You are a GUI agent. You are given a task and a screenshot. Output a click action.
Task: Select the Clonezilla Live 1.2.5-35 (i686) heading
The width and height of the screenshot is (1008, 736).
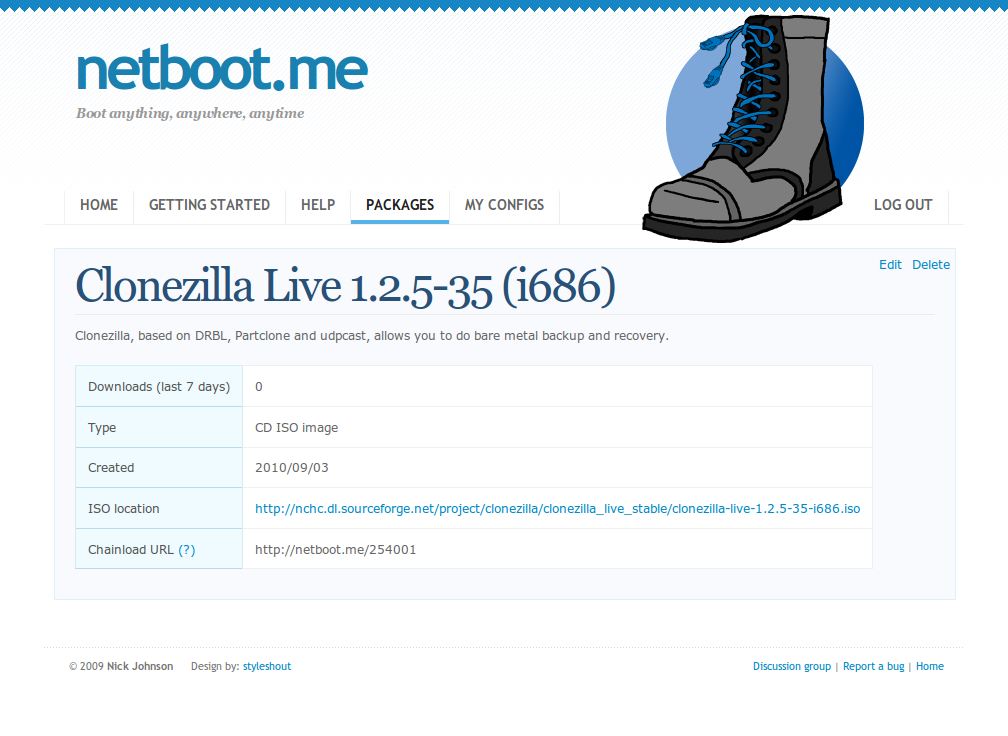click(x=345, y=287)
